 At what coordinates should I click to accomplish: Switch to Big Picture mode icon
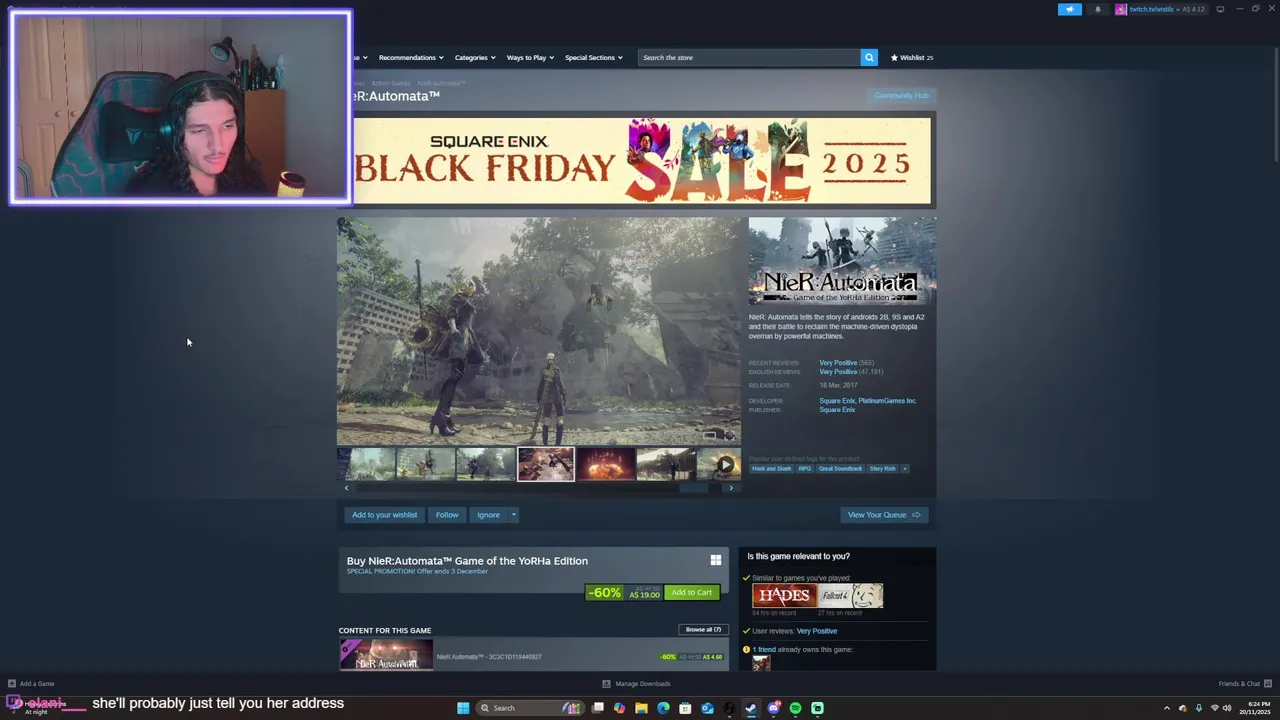(x=1220, y=9)
